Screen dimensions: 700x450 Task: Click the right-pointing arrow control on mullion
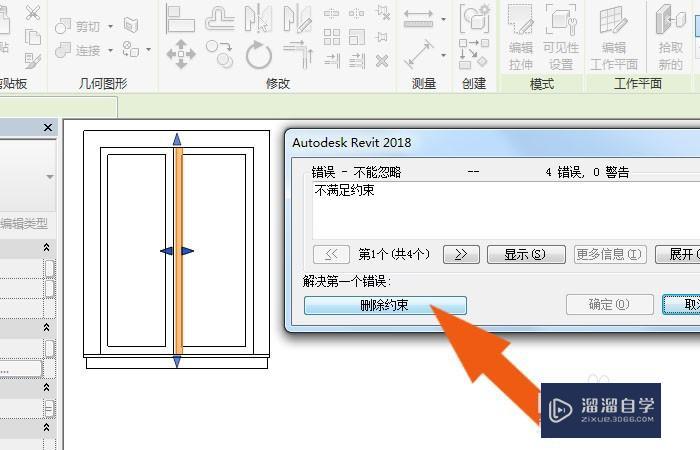pyautogui.click(x=188, y=251)
